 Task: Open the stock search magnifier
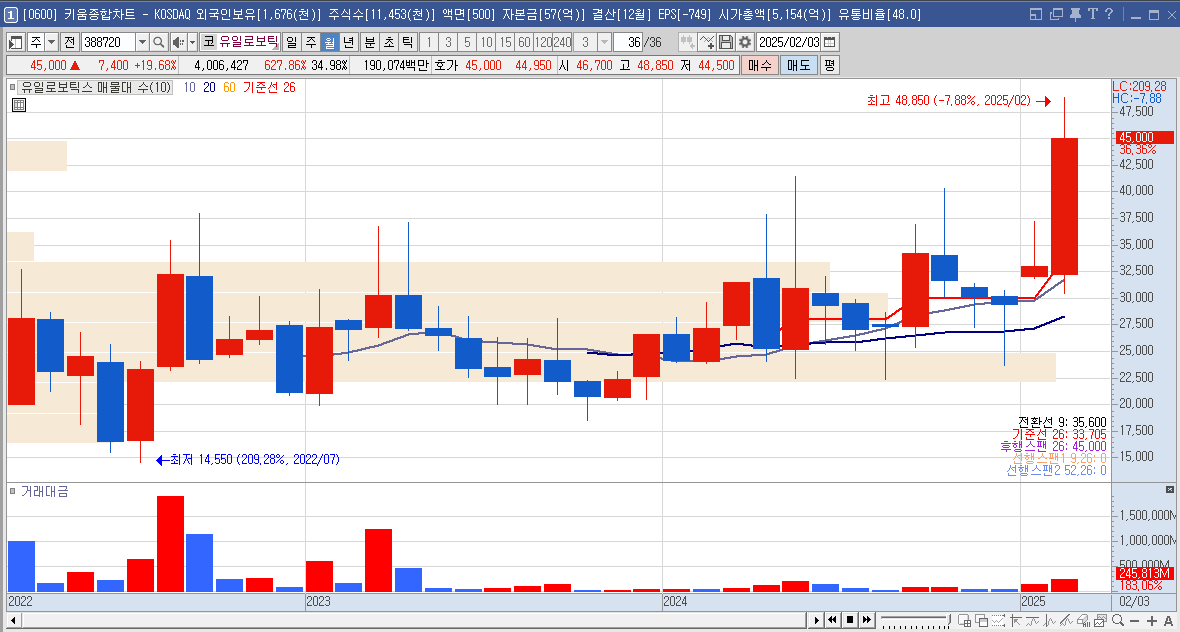point(159,42)
